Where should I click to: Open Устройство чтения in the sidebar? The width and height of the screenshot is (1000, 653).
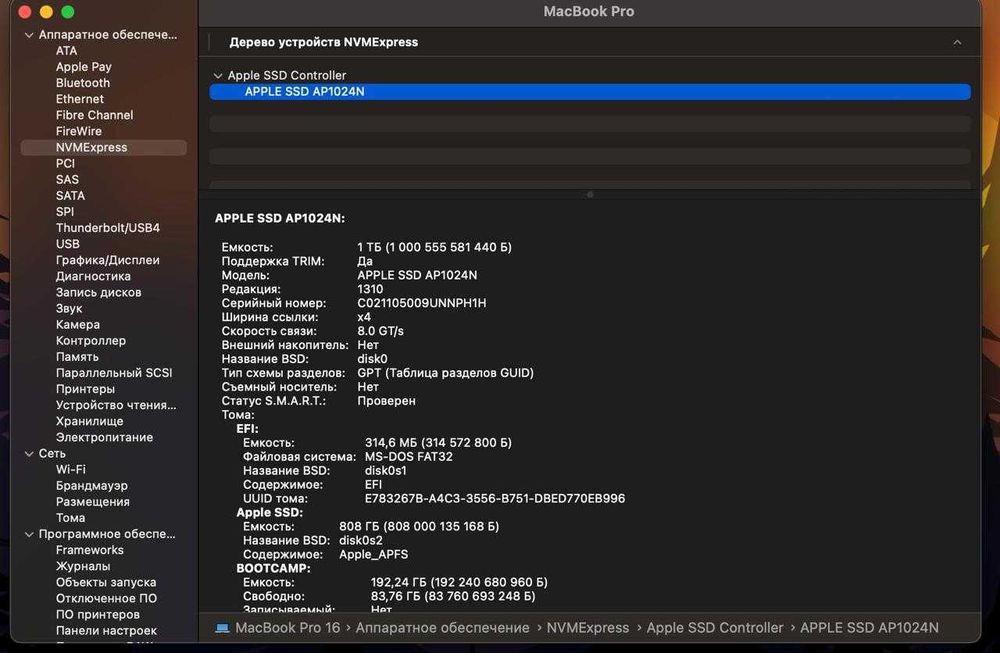click(x=116, y=405)
